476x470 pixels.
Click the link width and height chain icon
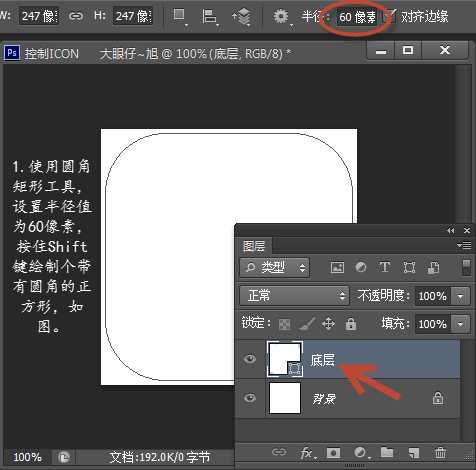[x=76, y=16]
